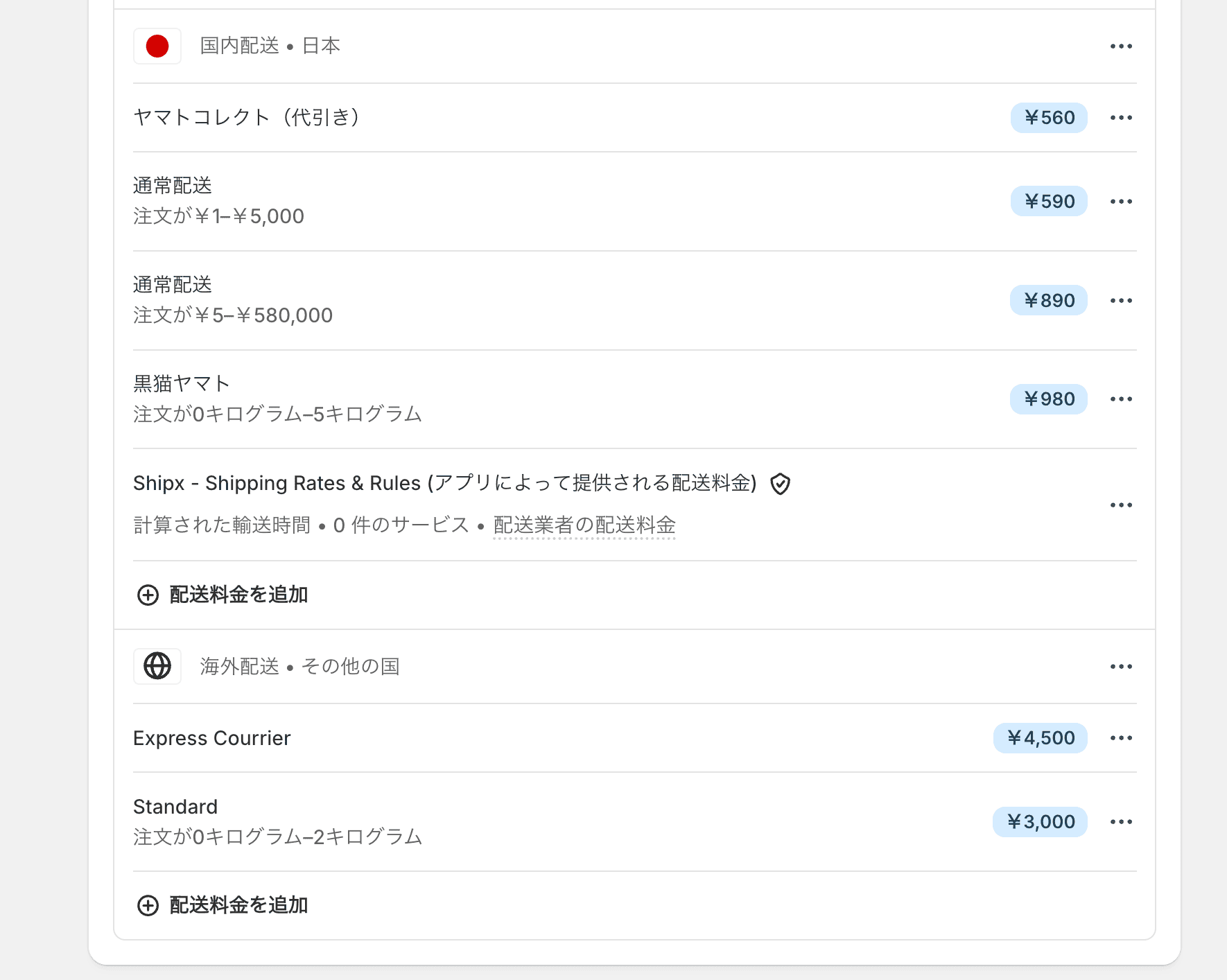Image resolution: width=1227 pixels, height=980 pixels.
Task: Expand options for the Standard international rate
Action: pos(1121,821)
